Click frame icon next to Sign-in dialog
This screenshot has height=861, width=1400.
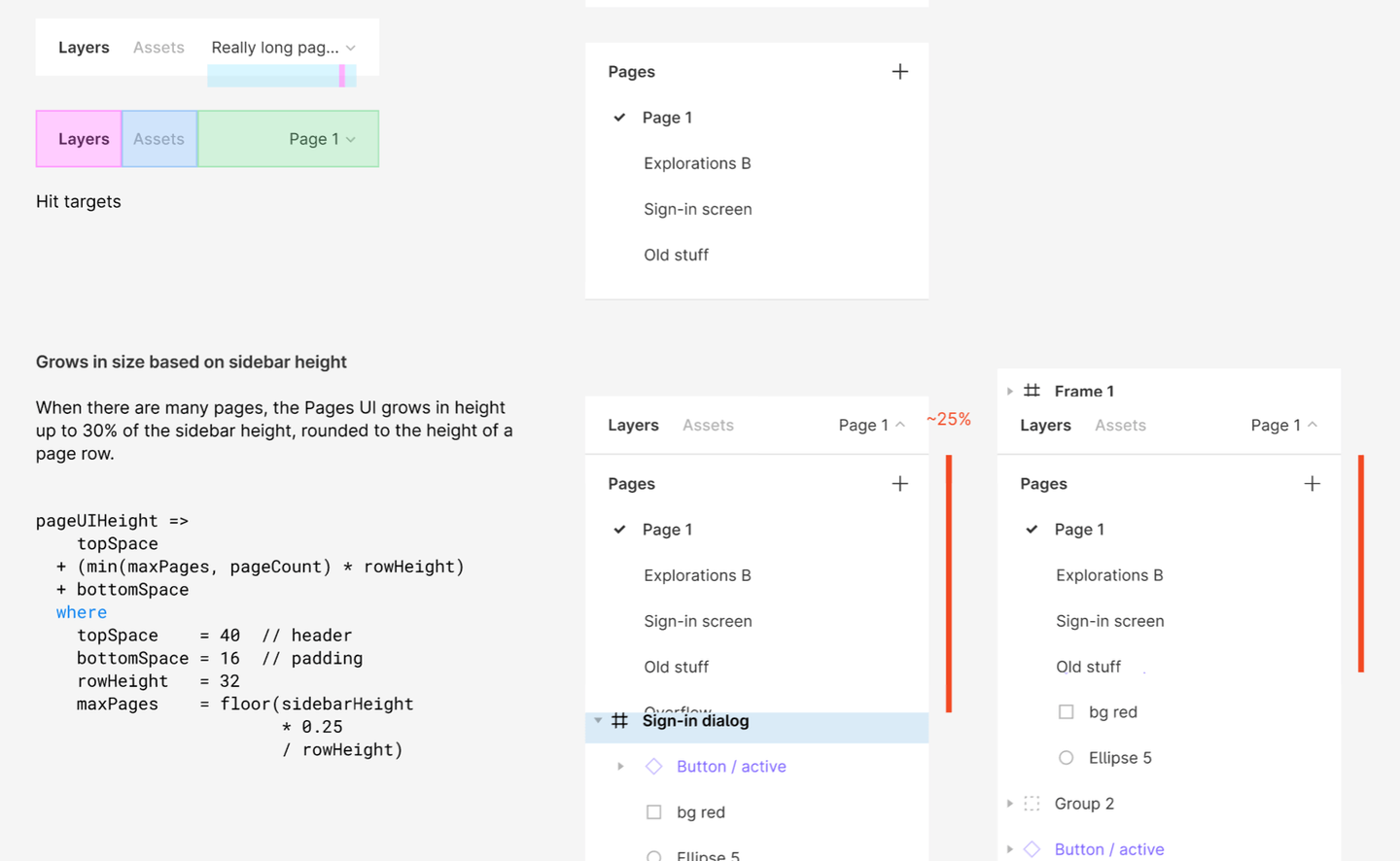tap(619, 721)
